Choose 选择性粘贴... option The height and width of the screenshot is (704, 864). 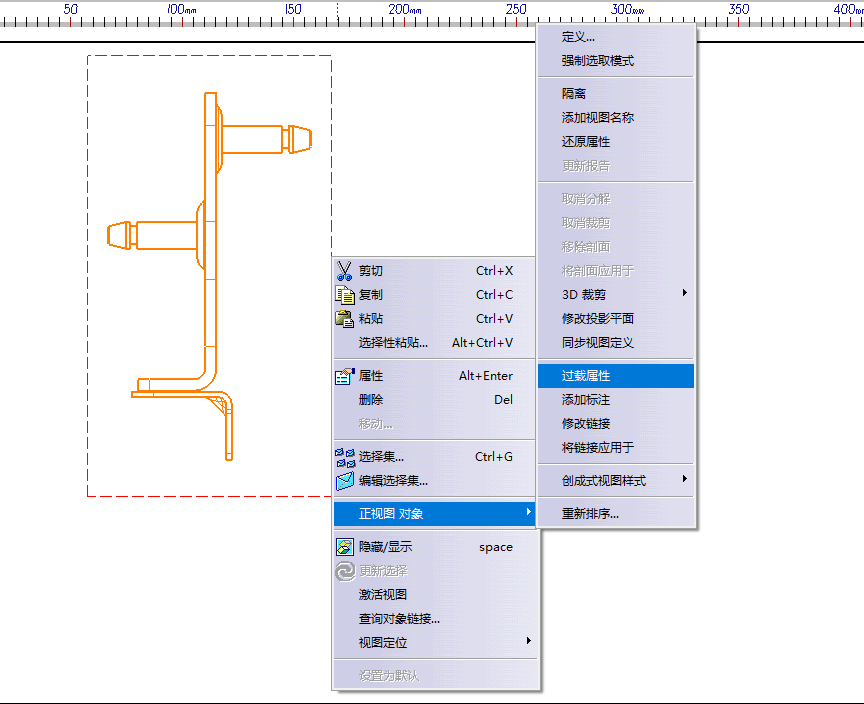click(x=393, y=343)
